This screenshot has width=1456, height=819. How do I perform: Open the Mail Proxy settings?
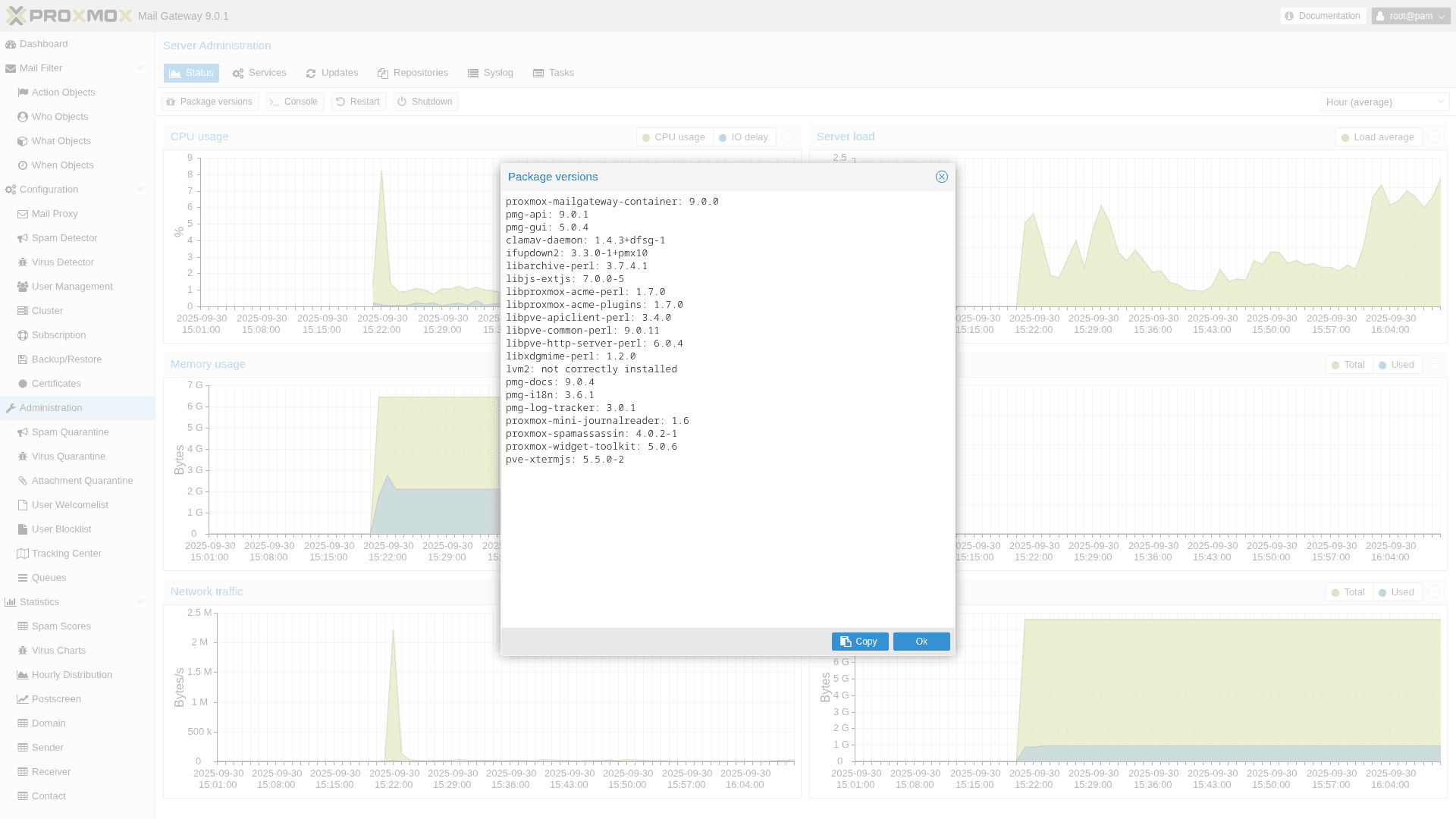(x=55, y=213)
